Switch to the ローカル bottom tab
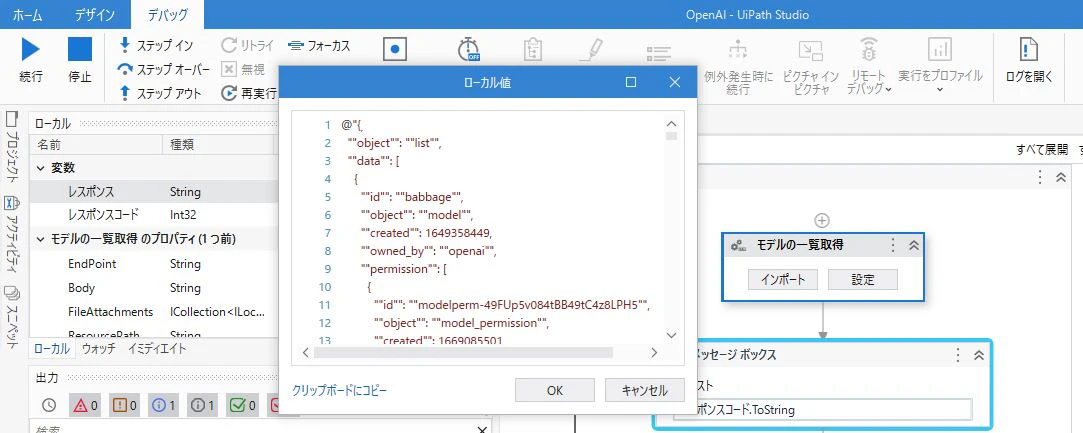The image size is (1083, 433). coord(52,349)
